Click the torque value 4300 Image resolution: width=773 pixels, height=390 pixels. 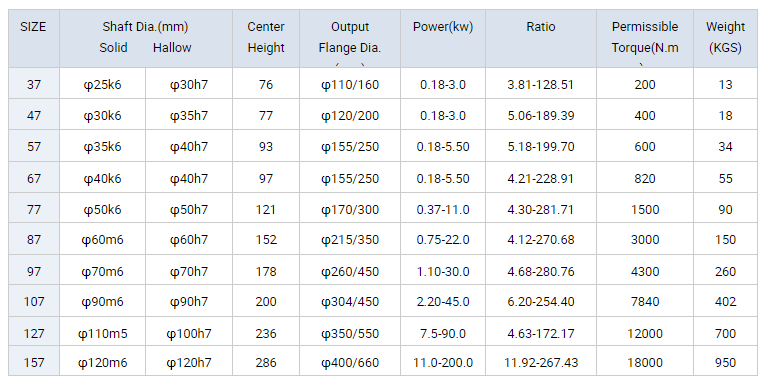[x=645, y=271]
